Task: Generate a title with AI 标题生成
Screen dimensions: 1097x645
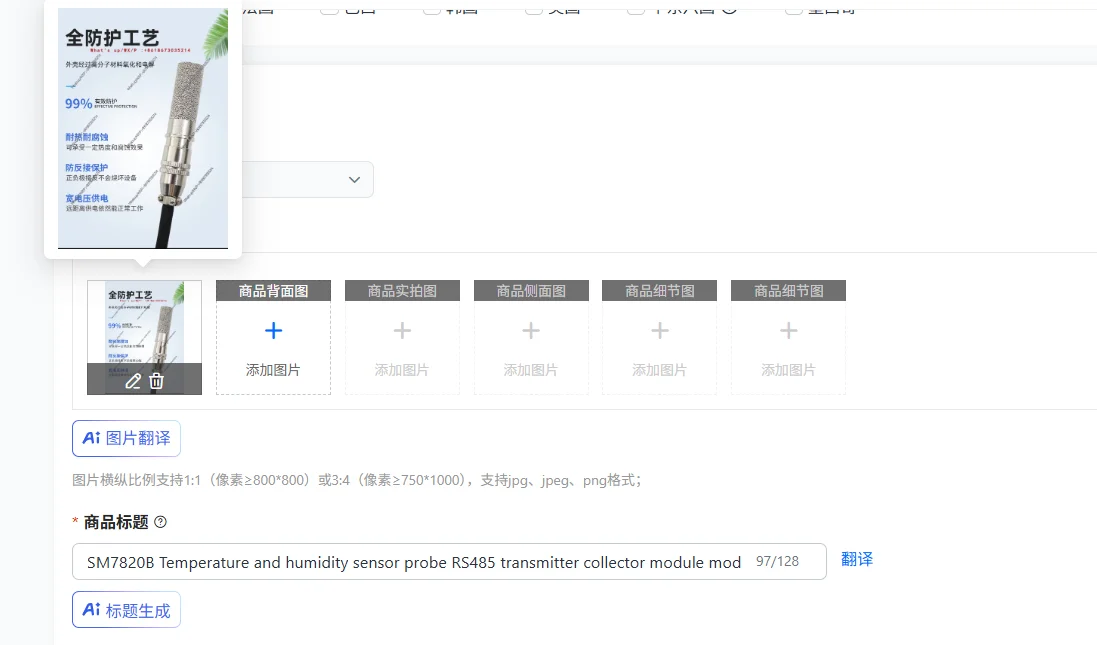Action: (x=127, y=610)
